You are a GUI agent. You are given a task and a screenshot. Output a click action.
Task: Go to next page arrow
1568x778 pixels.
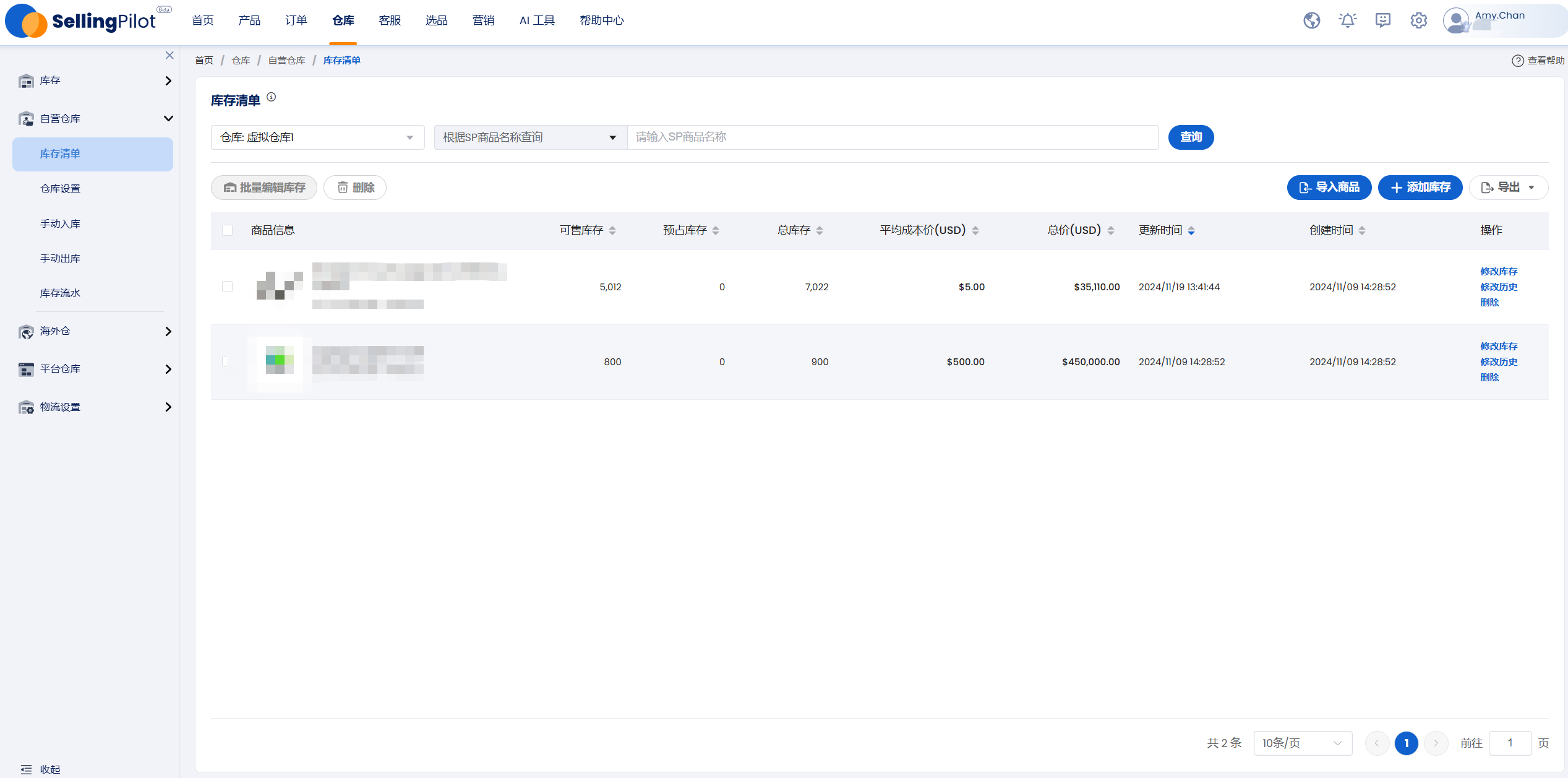click(1436, 743)
